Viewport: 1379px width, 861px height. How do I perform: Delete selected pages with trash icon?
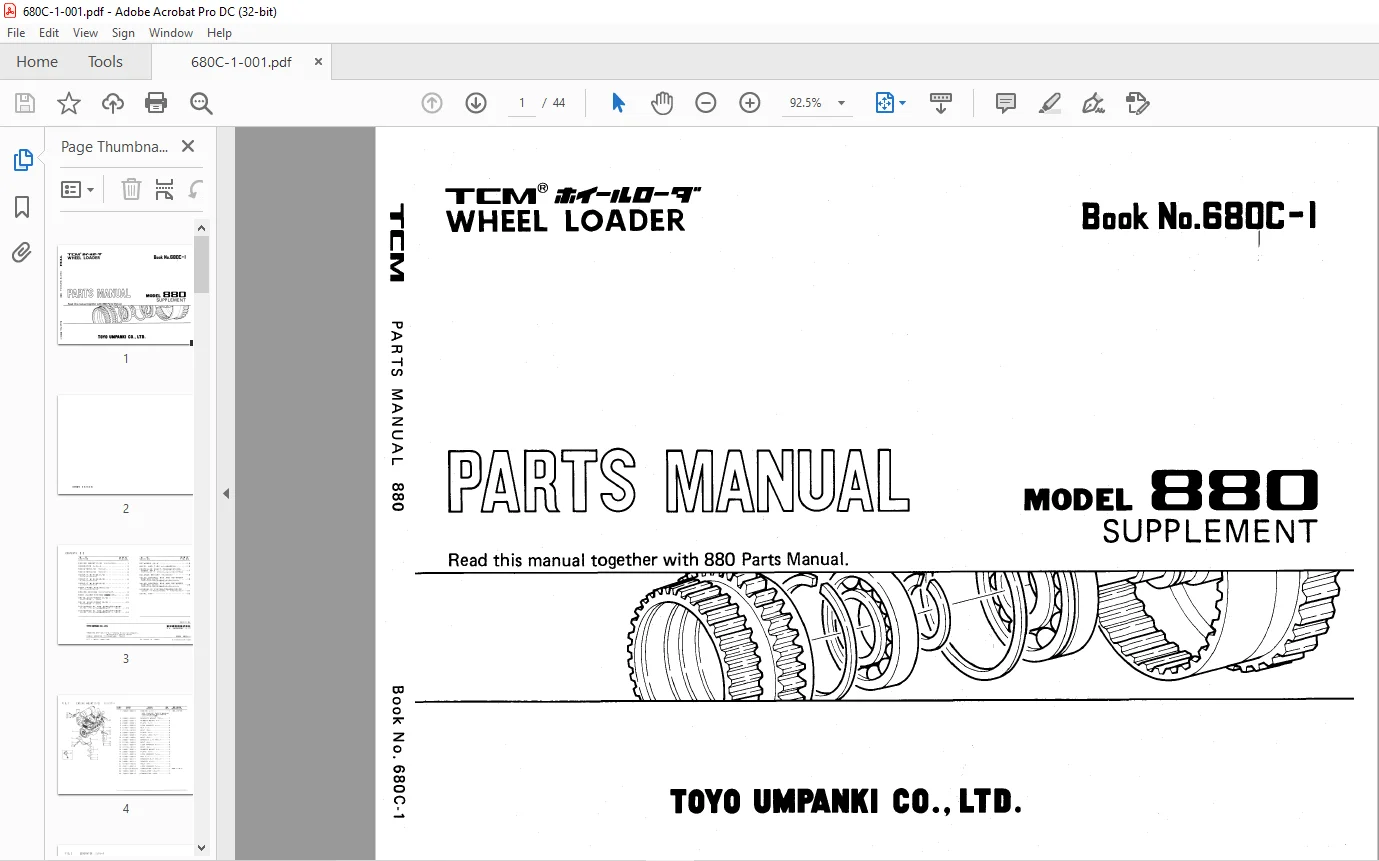[131, 189]
